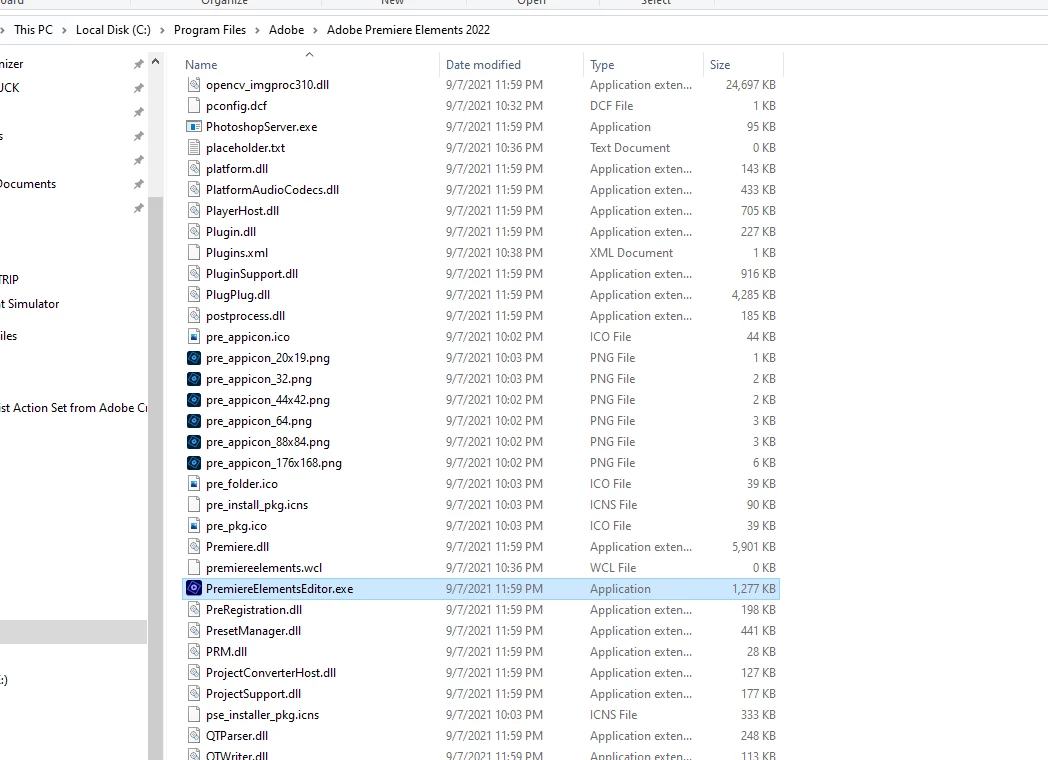Select file name Plugin.dll
The width and height of the screenshot is (1048, 760).
(x=231, y=231)
